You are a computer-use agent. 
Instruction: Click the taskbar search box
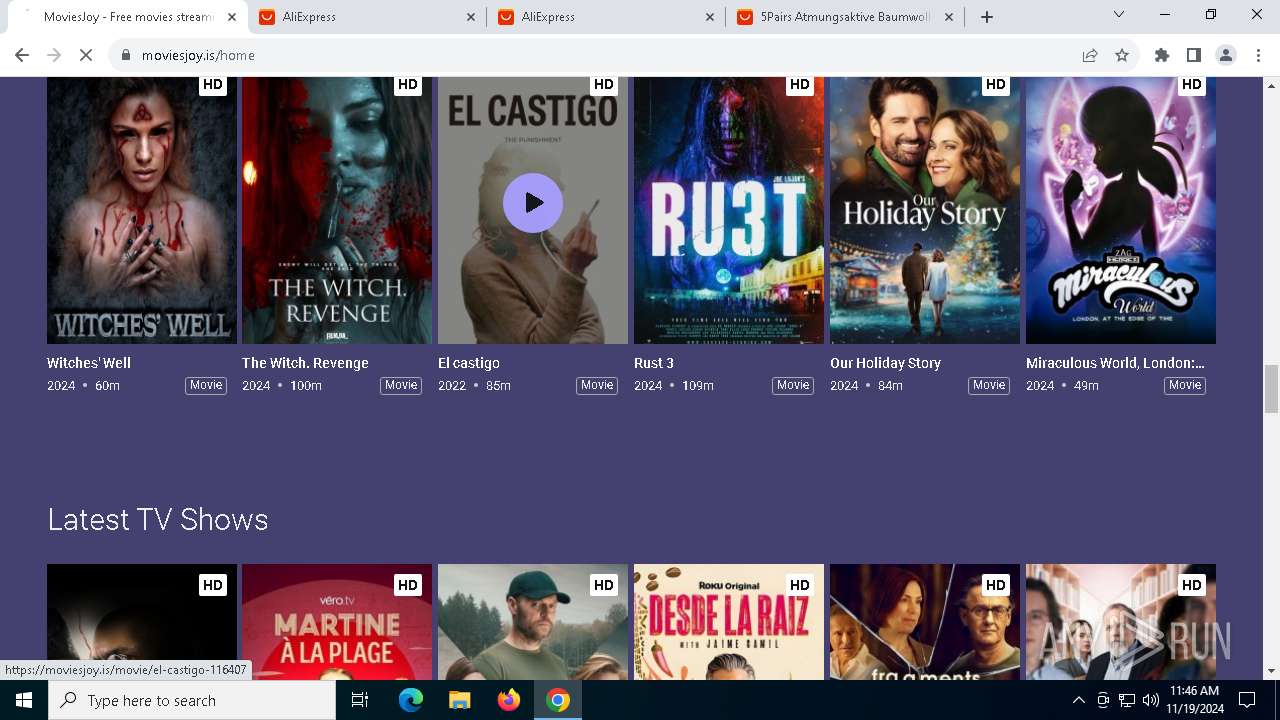point(192,700)
